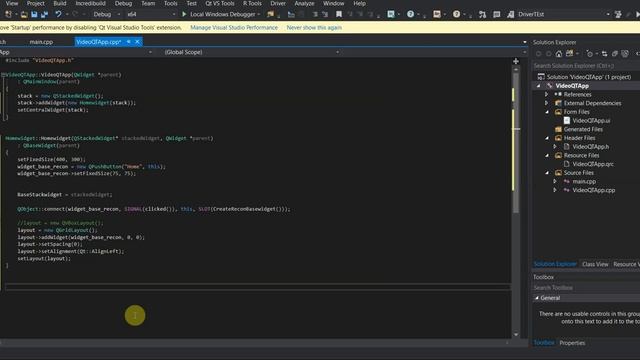Switch to the Class View tab
This screenshot has height=360, width=640.
pyautogui.click(x=595, y=264)
